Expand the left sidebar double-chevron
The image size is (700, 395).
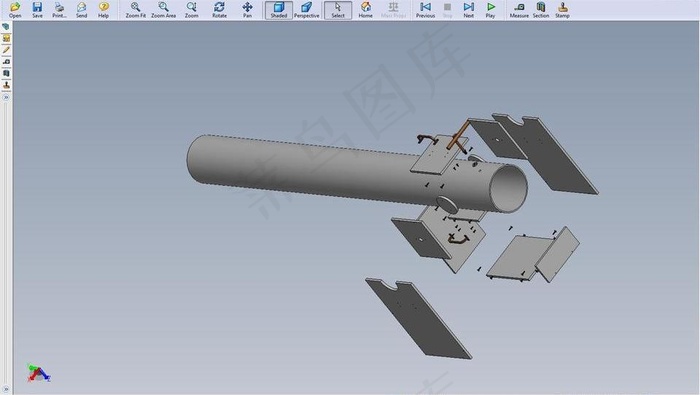(x=6, y=97)
